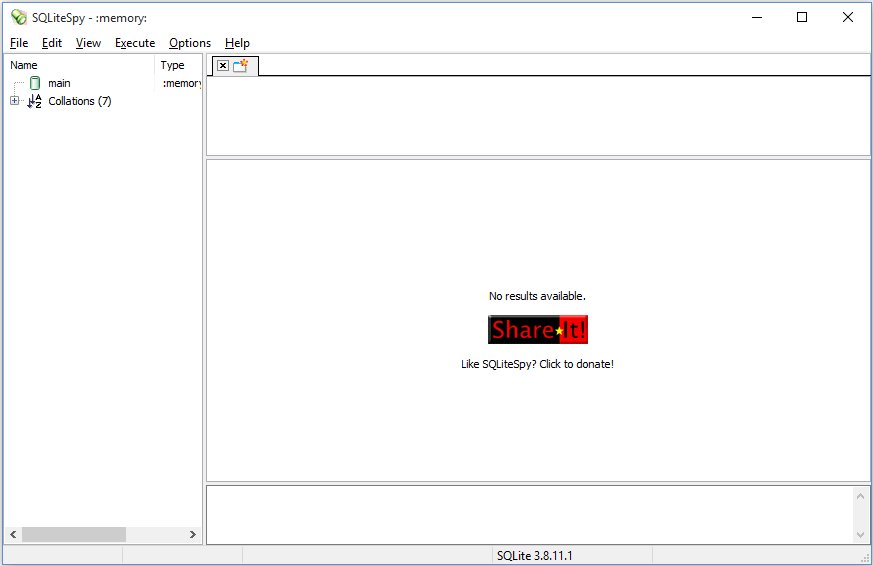Click the ':memory' type cell
Screen dimensions: 873x566
(x=182, y=83)
